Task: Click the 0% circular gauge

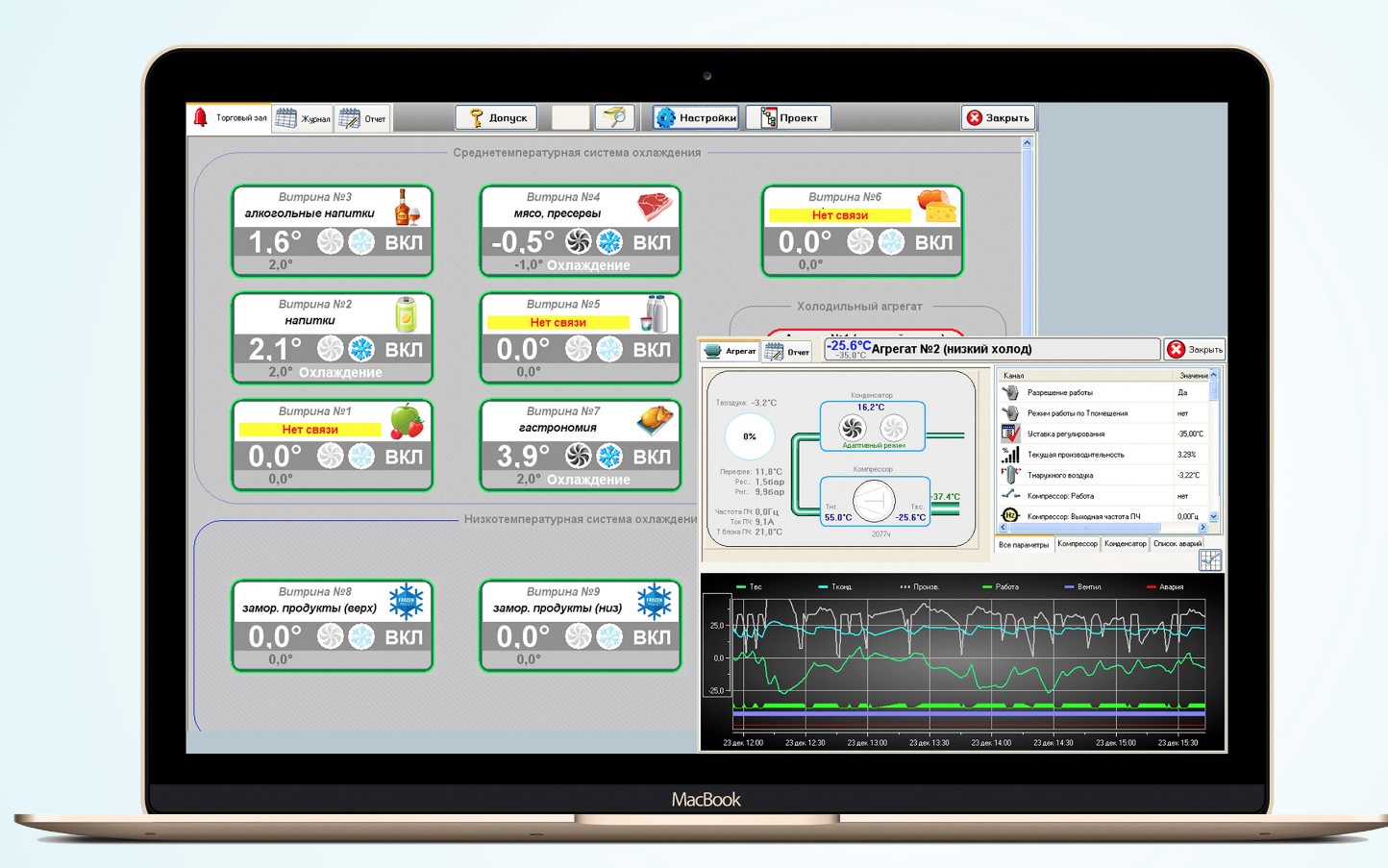Action: pyautogui.click(x=750, y=436)
